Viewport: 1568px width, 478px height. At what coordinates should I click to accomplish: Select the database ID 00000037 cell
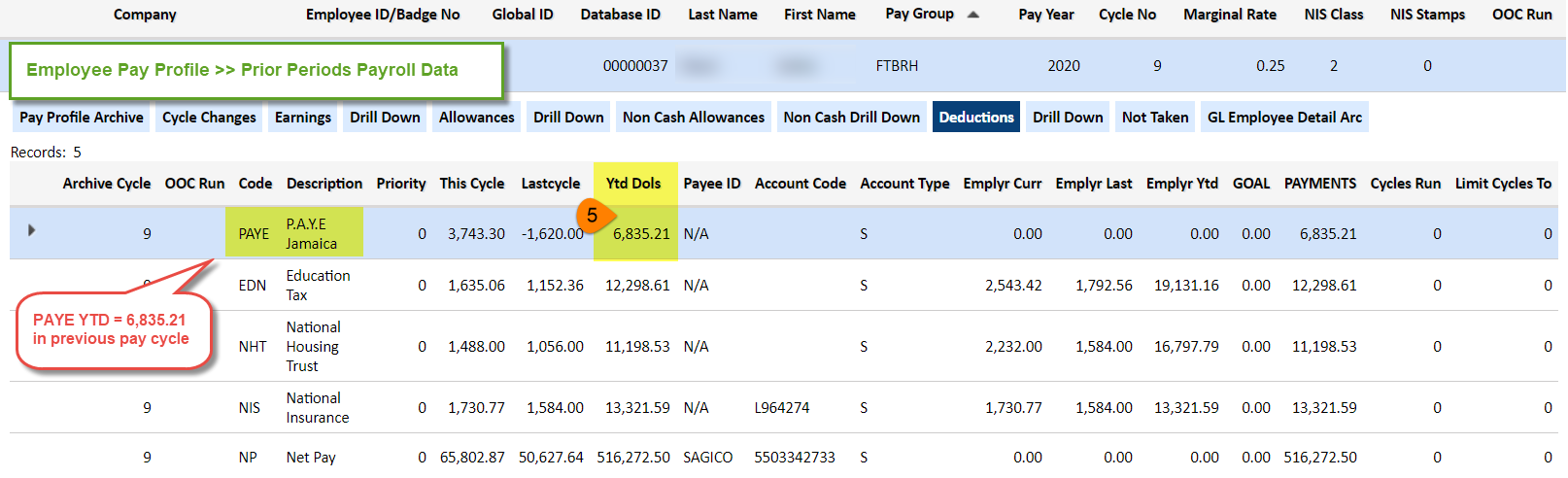[x=635, y=66]
